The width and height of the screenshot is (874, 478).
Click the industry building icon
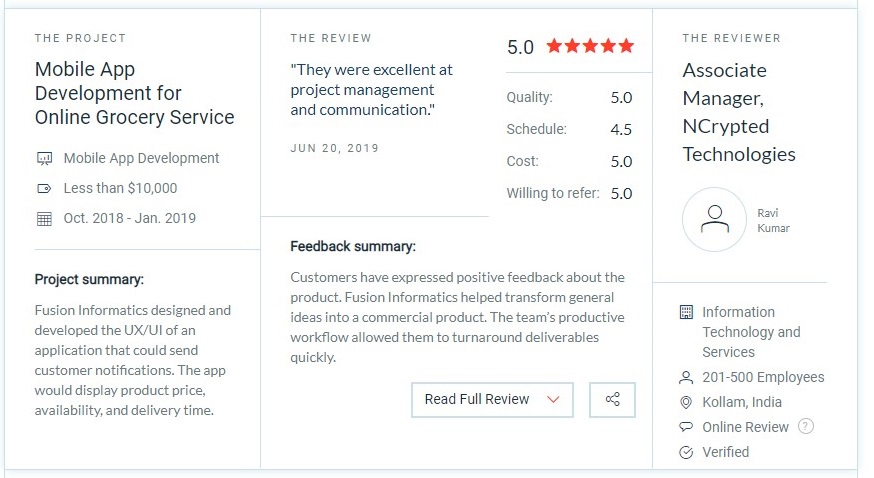686,312
